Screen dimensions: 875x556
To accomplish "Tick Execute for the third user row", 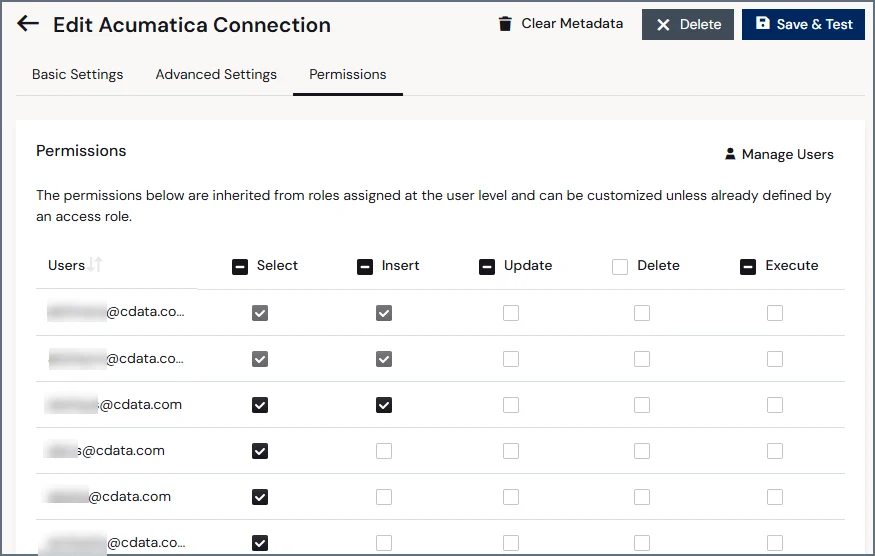I will click(775, 405).
